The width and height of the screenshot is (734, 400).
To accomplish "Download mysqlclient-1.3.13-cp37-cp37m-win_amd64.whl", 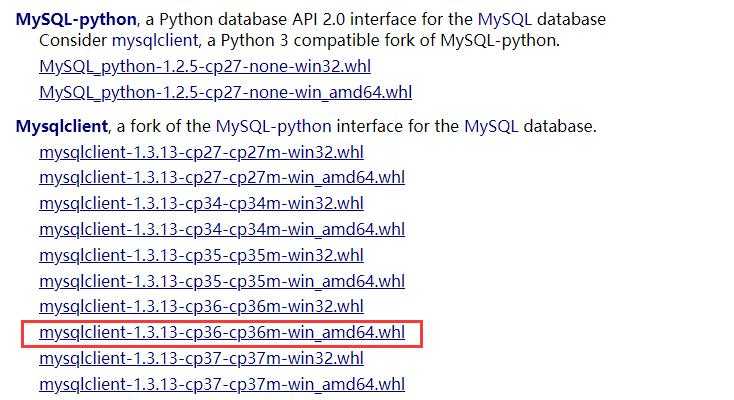I will pyautogui.click(x=222, y=385).
